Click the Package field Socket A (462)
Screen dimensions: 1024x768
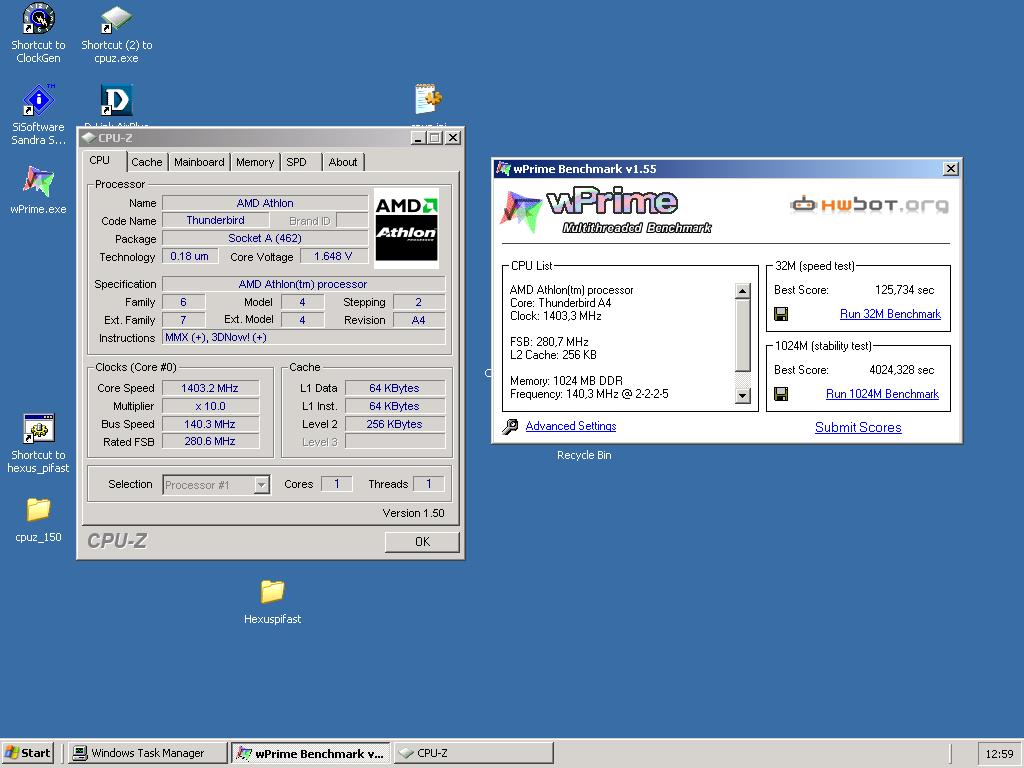click(x=265, y=238)
